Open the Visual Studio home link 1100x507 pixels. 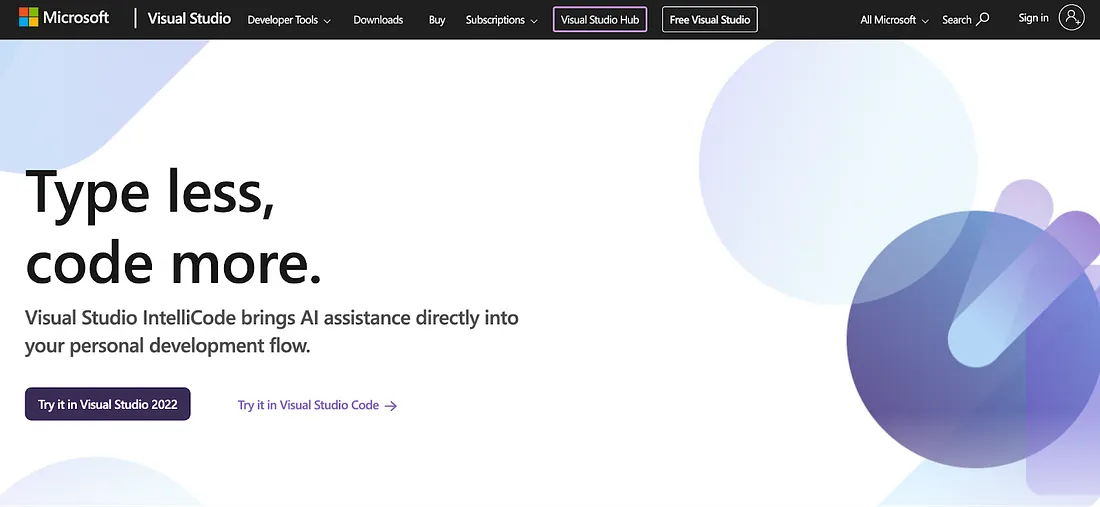(189, 19)
